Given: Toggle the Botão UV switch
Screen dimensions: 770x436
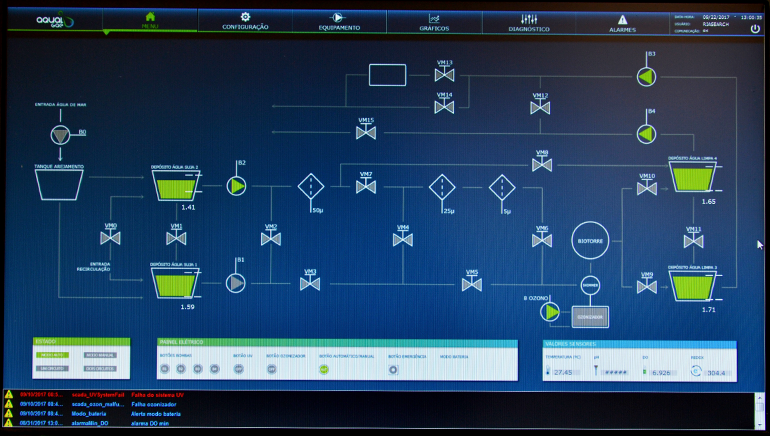Looking at the screenshot, I should click(239, 369).
